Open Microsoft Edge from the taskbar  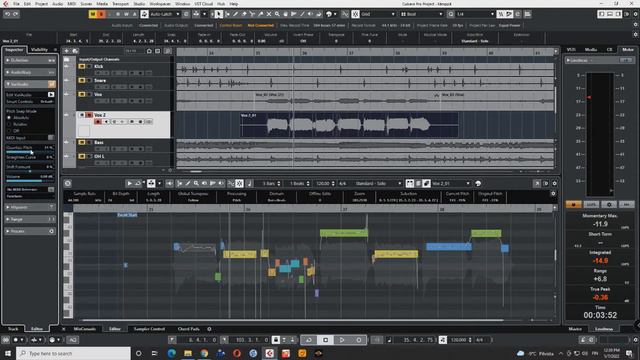click(x=171, y=353)
